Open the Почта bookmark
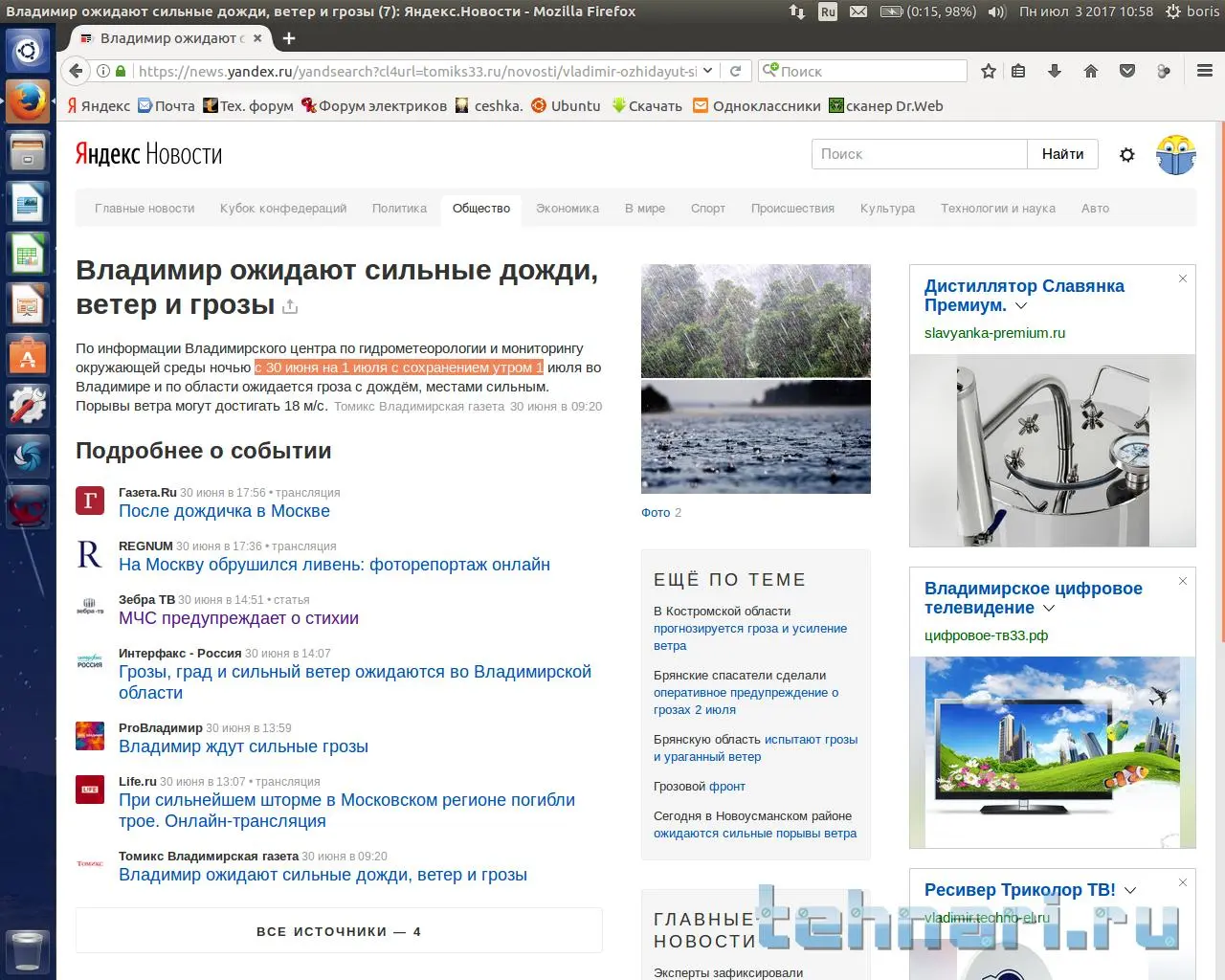The height and width of the screenshot is (980, 1225). pos(167,106)
